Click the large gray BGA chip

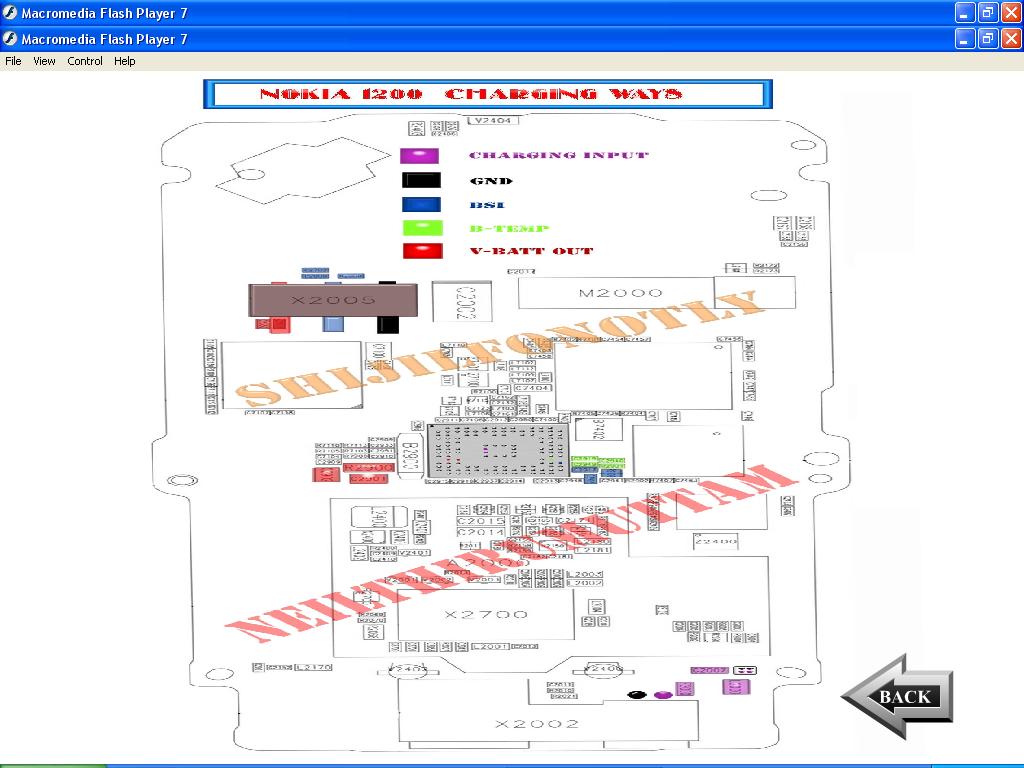click(x=498, y=452)
